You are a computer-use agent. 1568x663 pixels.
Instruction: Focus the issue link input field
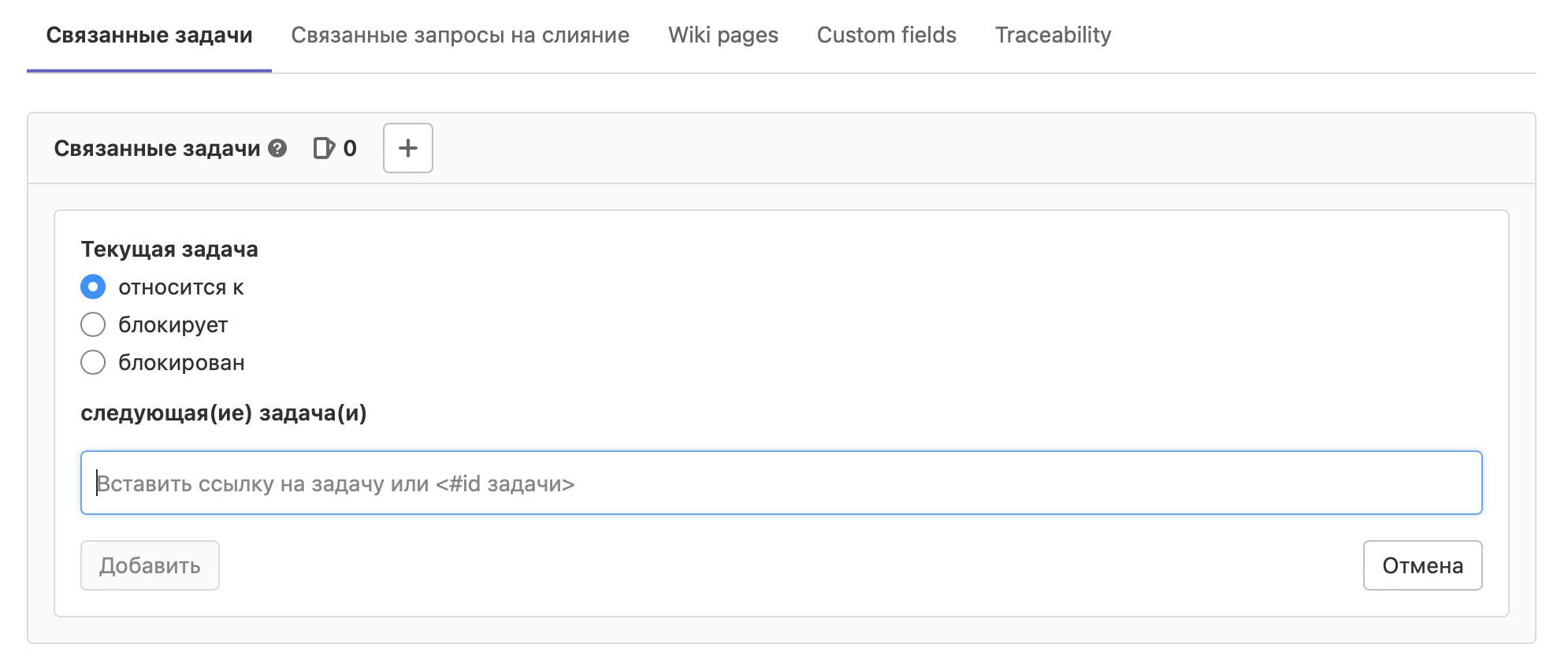coord(781,483)
